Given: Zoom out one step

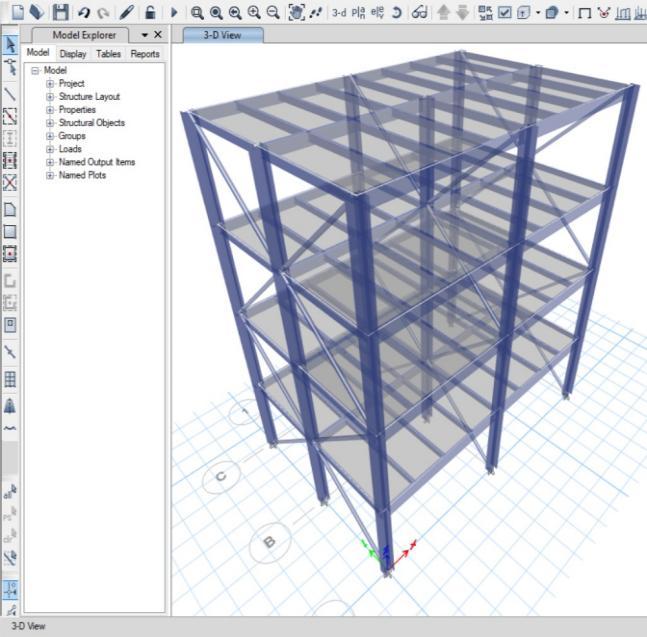Looking at the screenshot, I should [x=273, y=13].
